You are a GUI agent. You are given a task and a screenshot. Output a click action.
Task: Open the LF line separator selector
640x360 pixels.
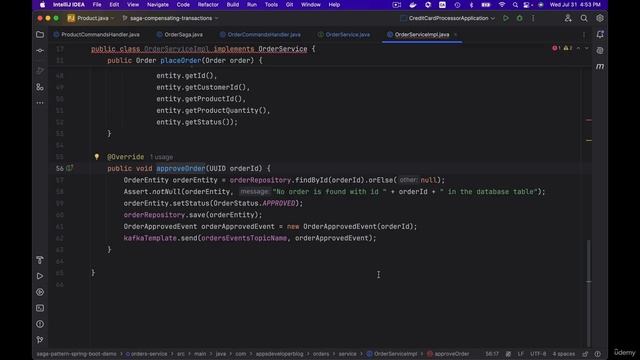point(520,354)
